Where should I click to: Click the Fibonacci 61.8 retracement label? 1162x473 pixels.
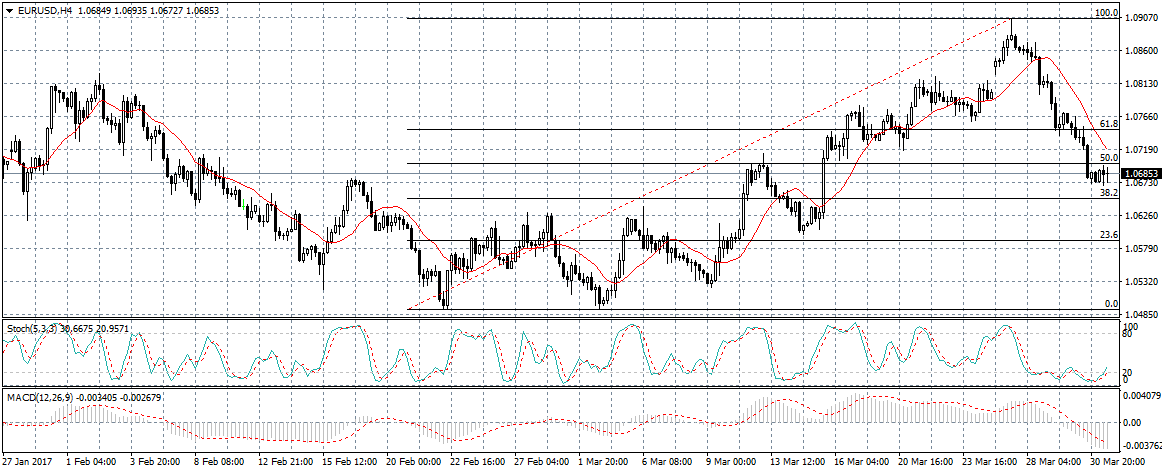[x=1108, y=124]
